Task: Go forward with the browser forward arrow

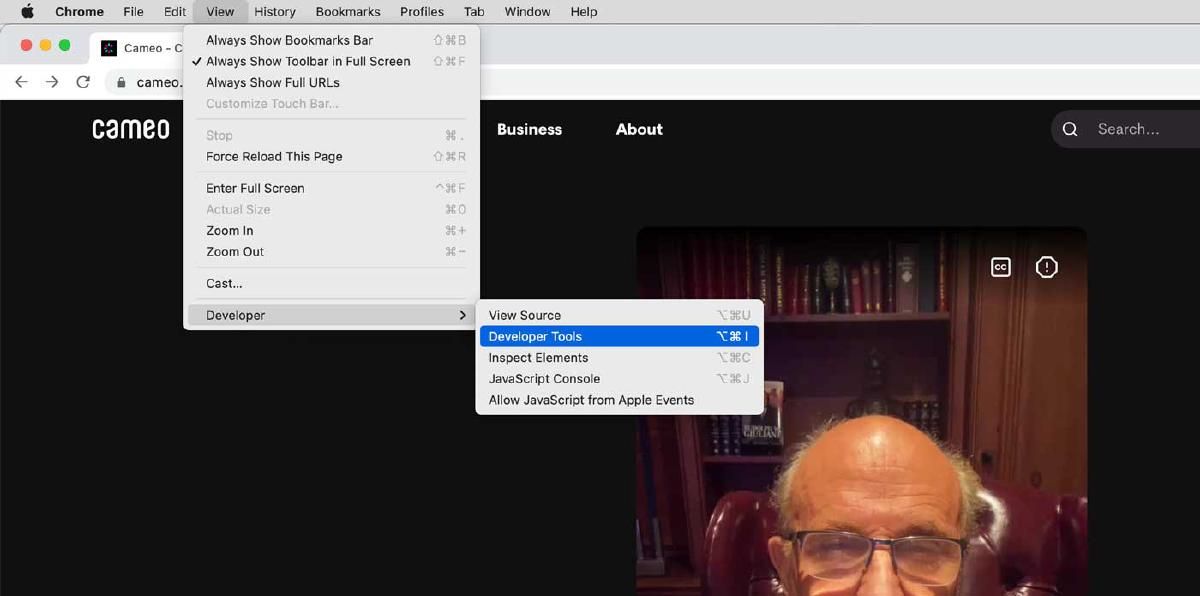Action: [52, 82]
